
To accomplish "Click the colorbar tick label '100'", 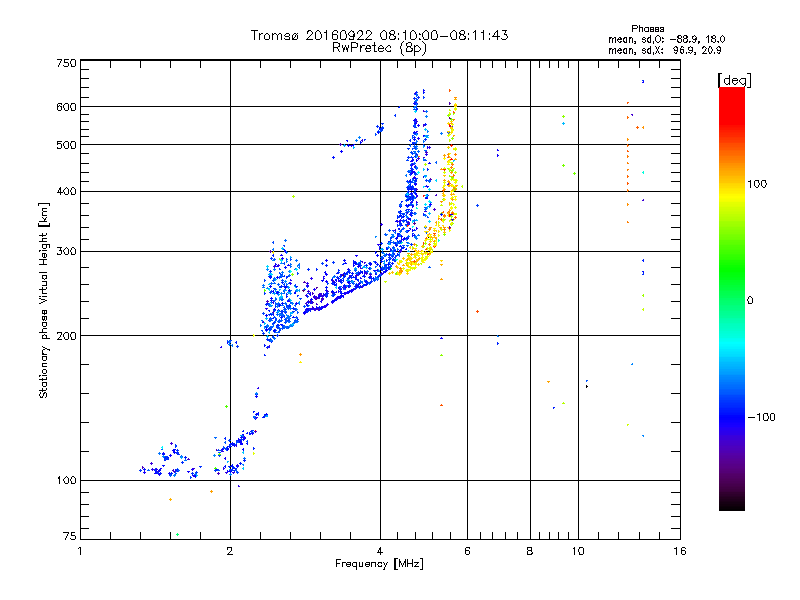I will [757, 184].
